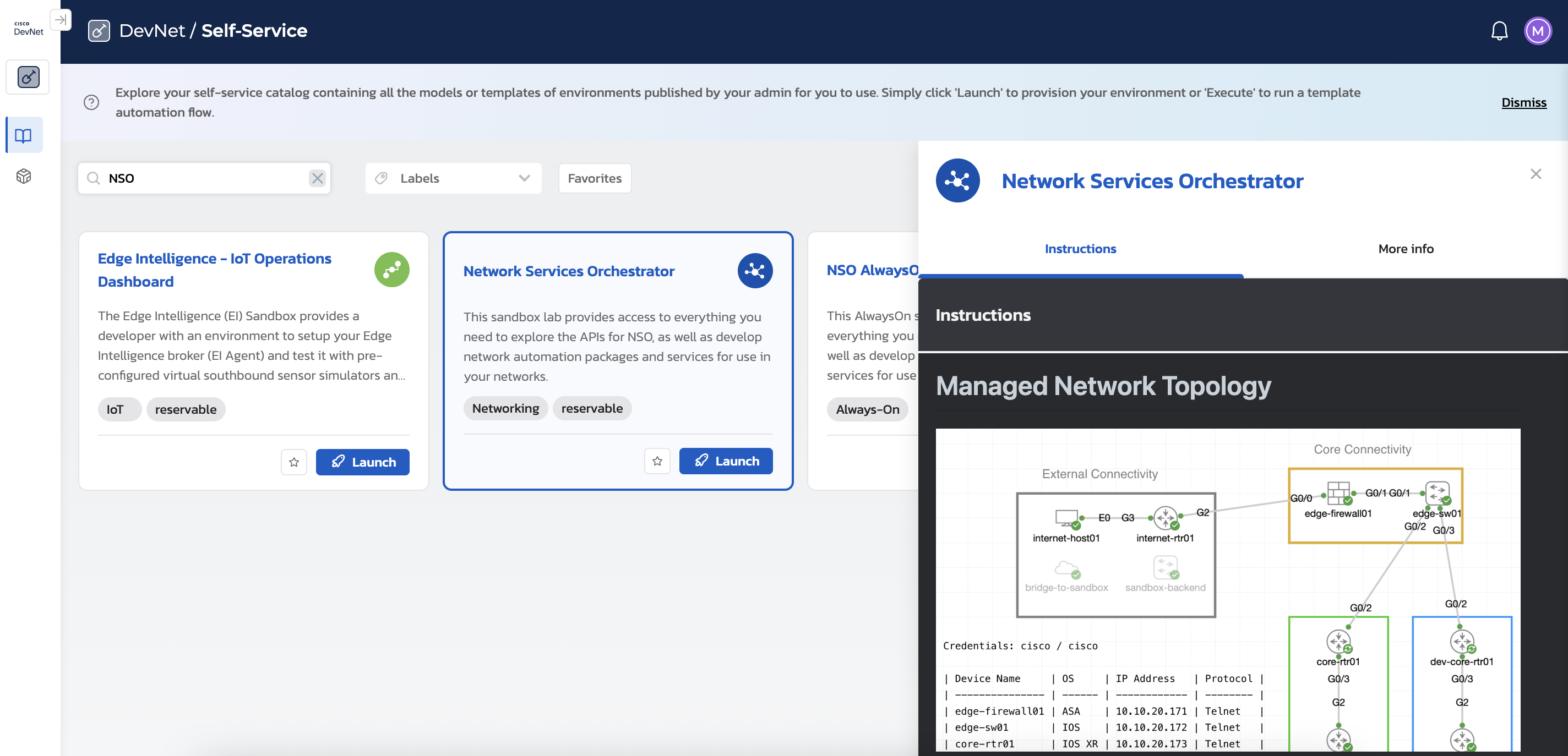Viewport: 1568px width, 756px height.
Task: Launch the Network Services Orchestrator sandbox
Action: click(726, 461)
